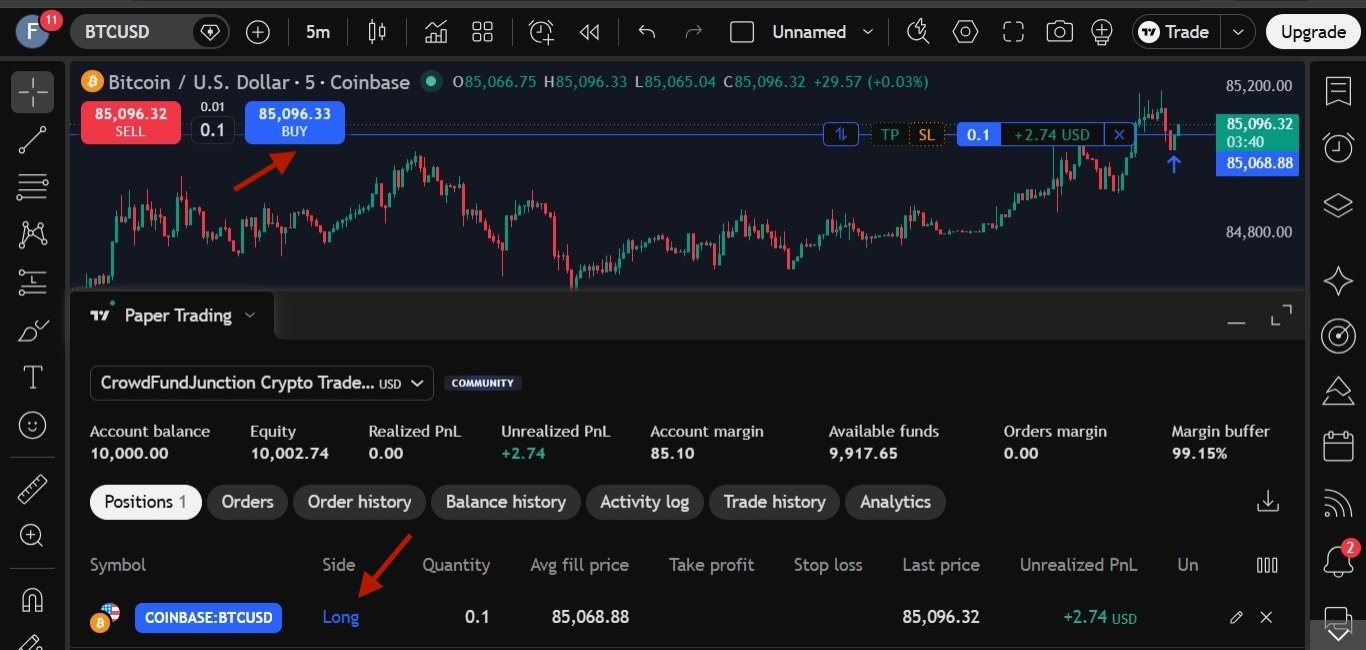Toggle SL on the position line

[926, 134]
